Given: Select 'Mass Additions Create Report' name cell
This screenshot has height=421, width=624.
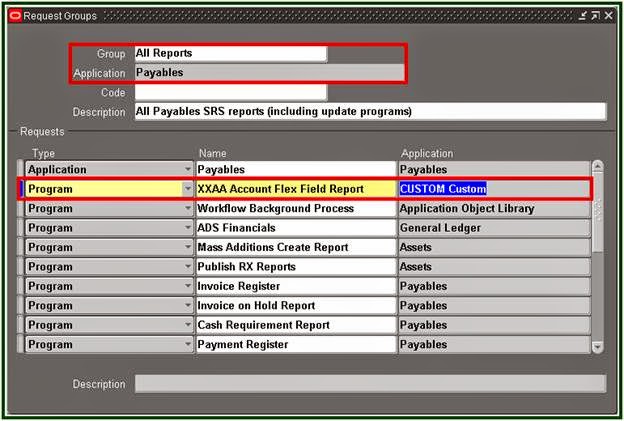Looking at the screenshot, I should coord(296,248).
